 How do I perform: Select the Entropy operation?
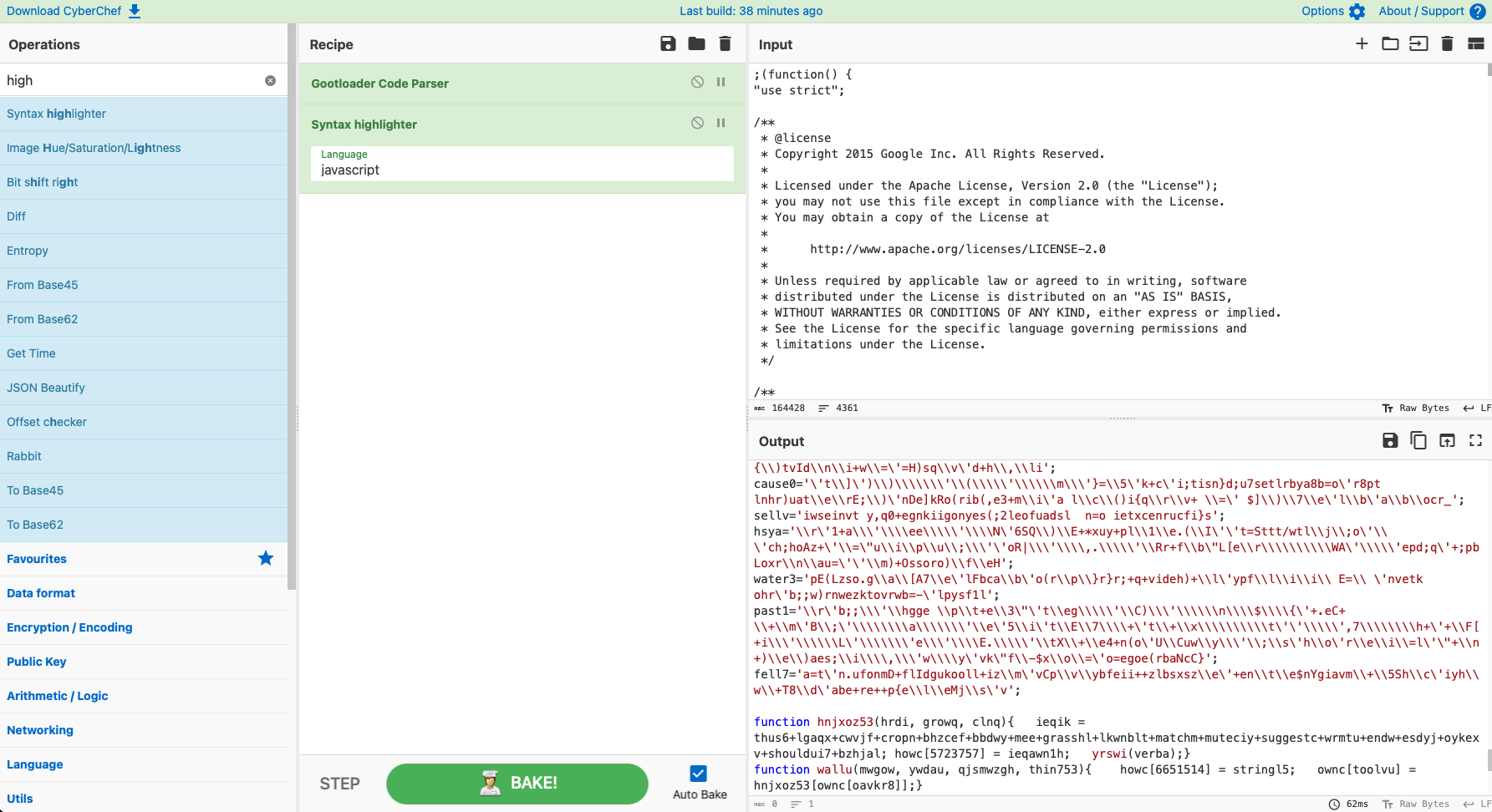pyautogui.click(x=144, y=251)
